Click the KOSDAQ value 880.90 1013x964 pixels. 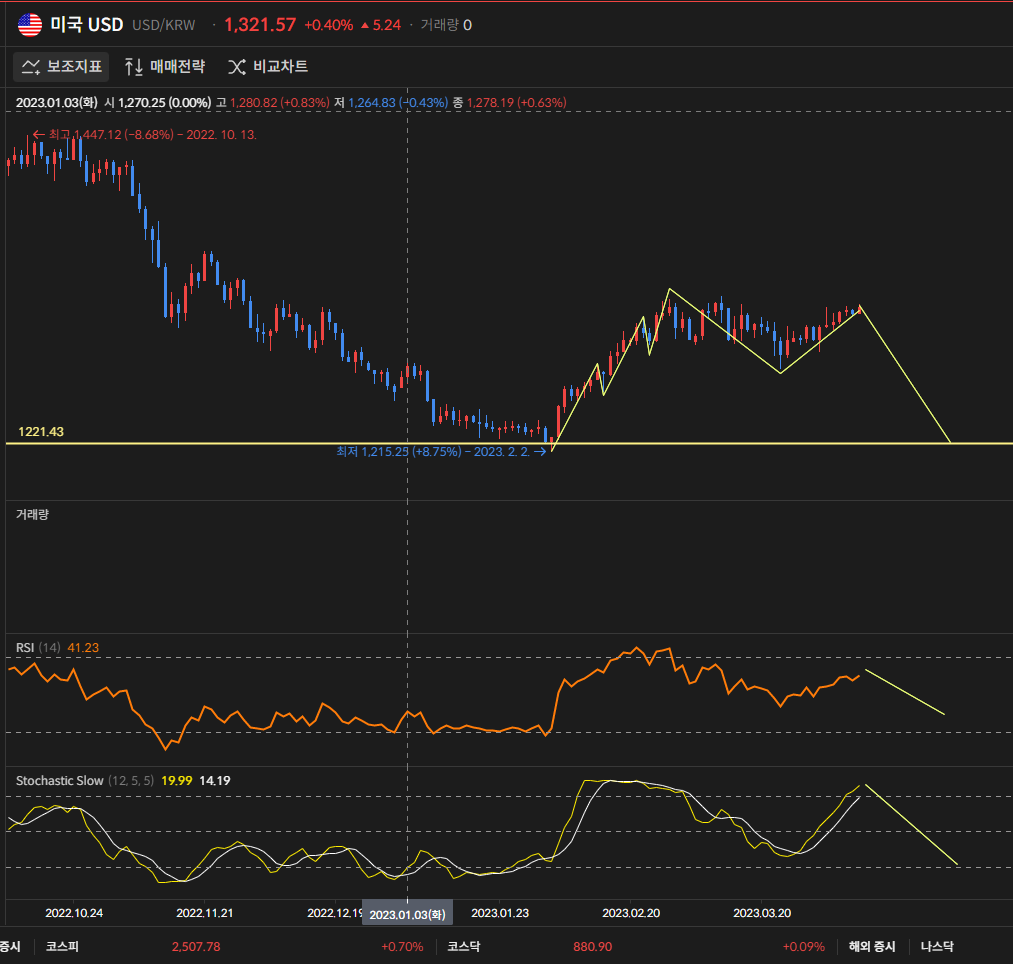(592, 947)
